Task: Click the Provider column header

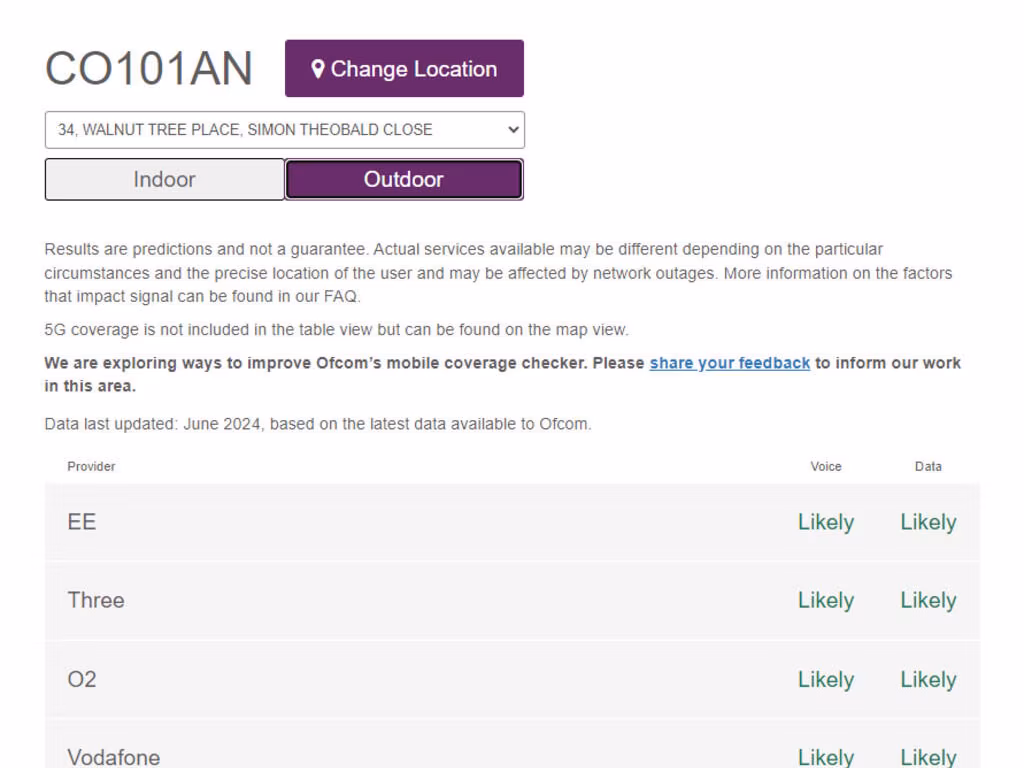Action: click(x=91, y=467)
